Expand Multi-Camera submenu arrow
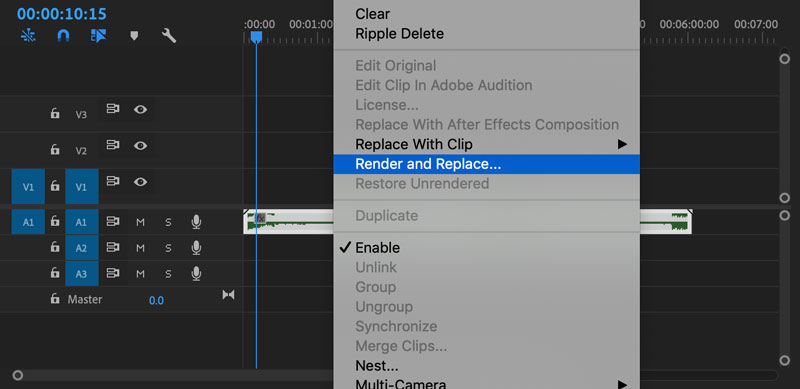Screen dimensions: 800x389 tap(622, 383)
